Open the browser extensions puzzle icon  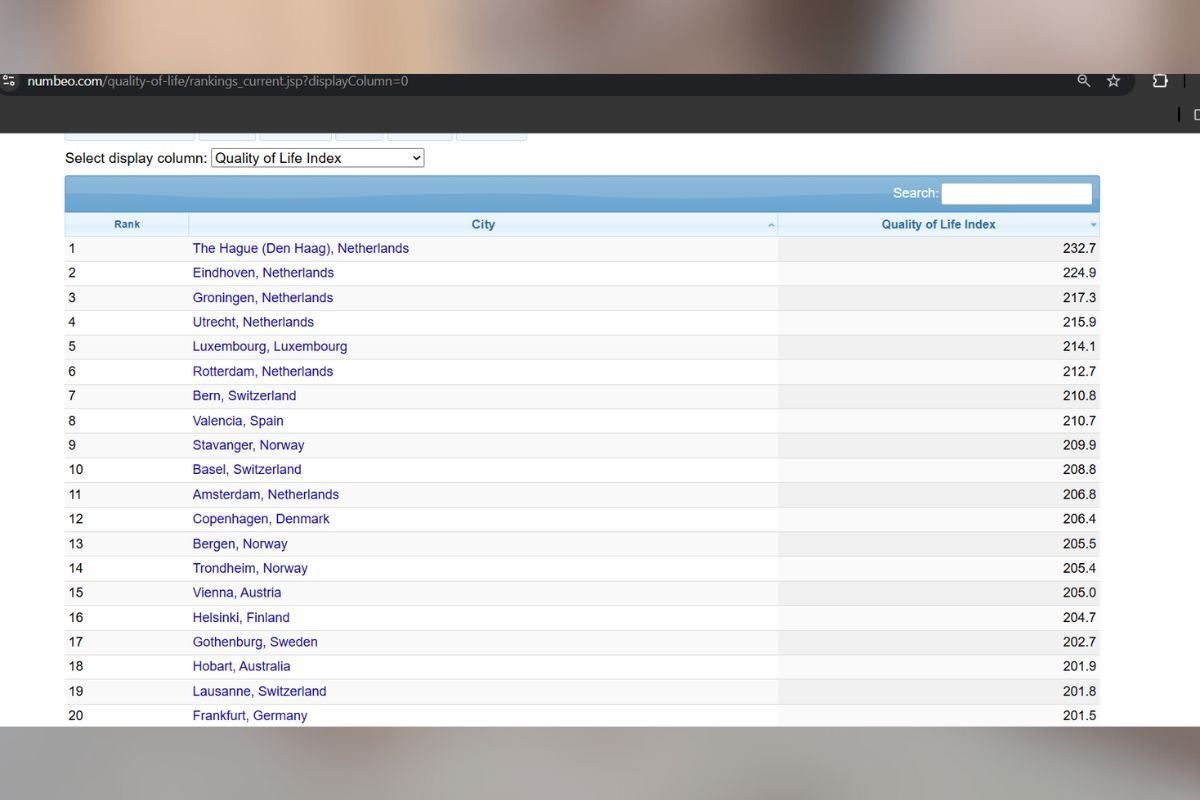1160,81
